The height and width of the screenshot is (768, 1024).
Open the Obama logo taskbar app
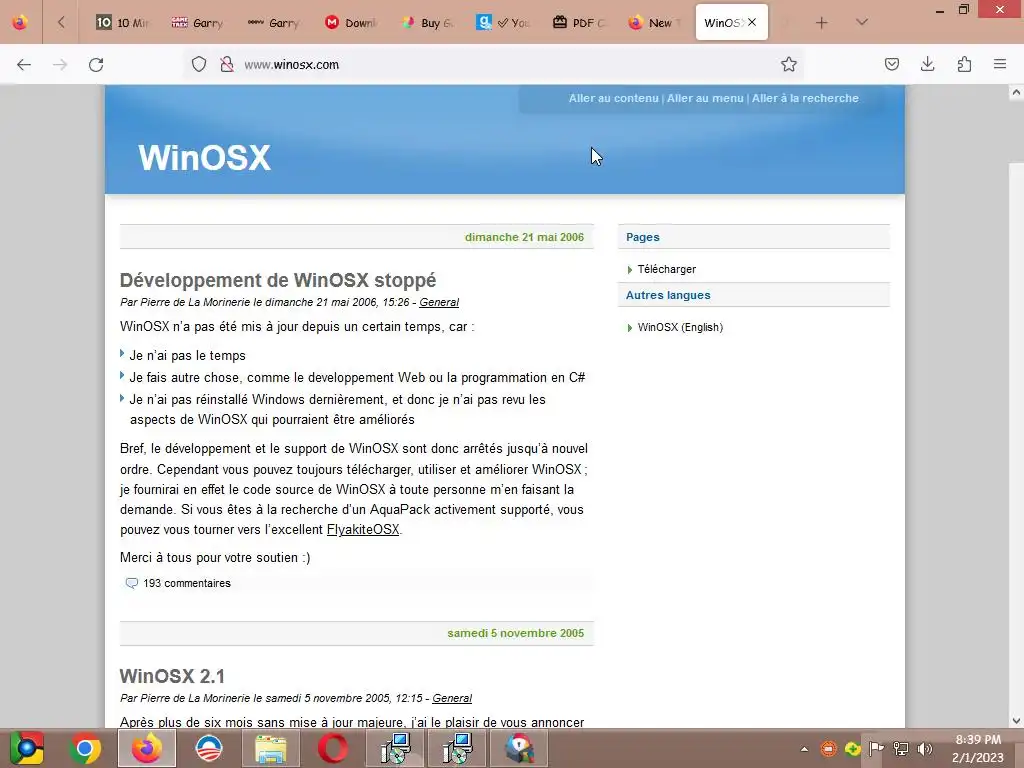(209, 748)
